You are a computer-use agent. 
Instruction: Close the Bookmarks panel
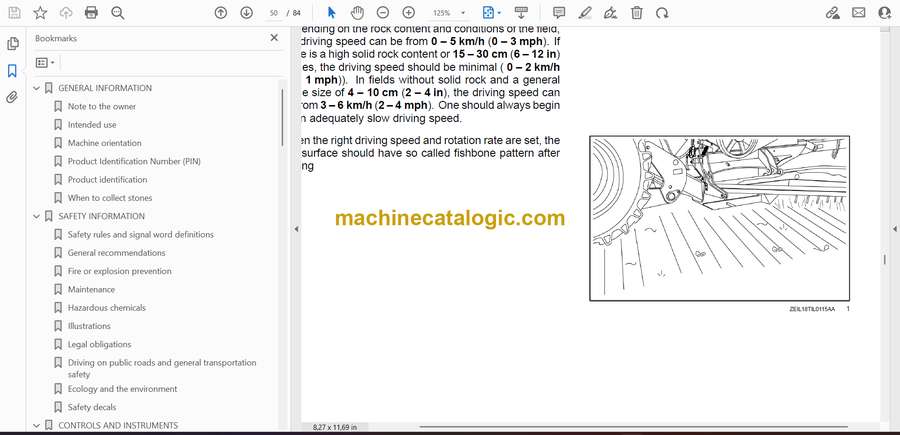pos(274,38)
